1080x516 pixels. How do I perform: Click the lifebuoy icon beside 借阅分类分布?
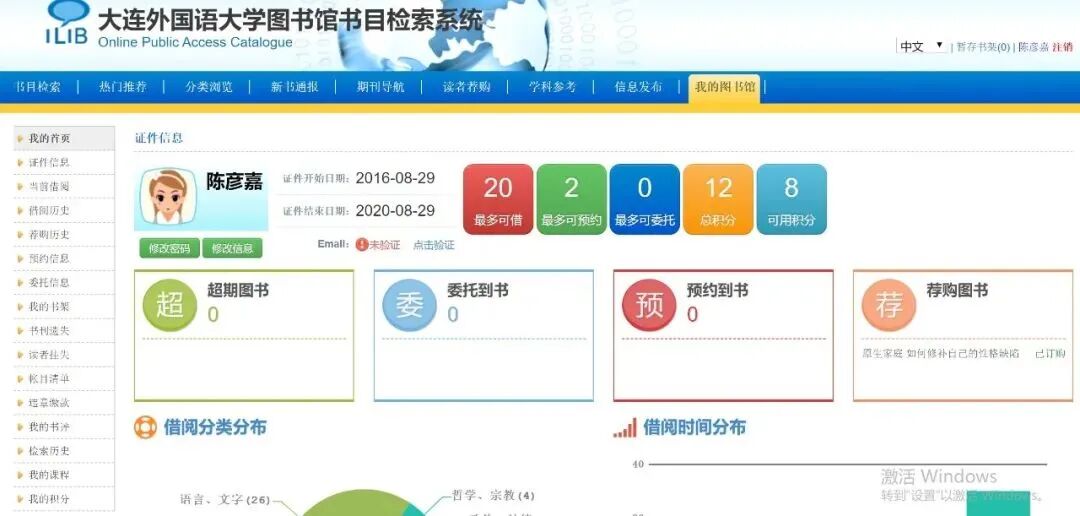point(145,427)
